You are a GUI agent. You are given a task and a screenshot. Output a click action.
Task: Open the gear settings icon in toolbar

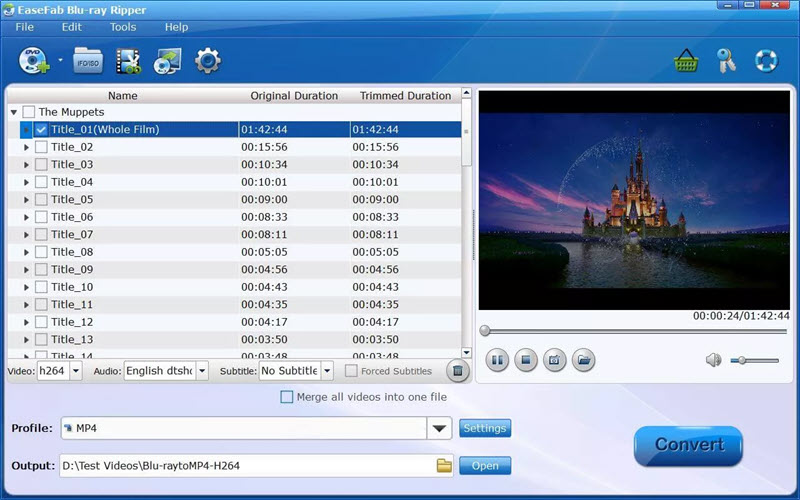pos(207,61)
